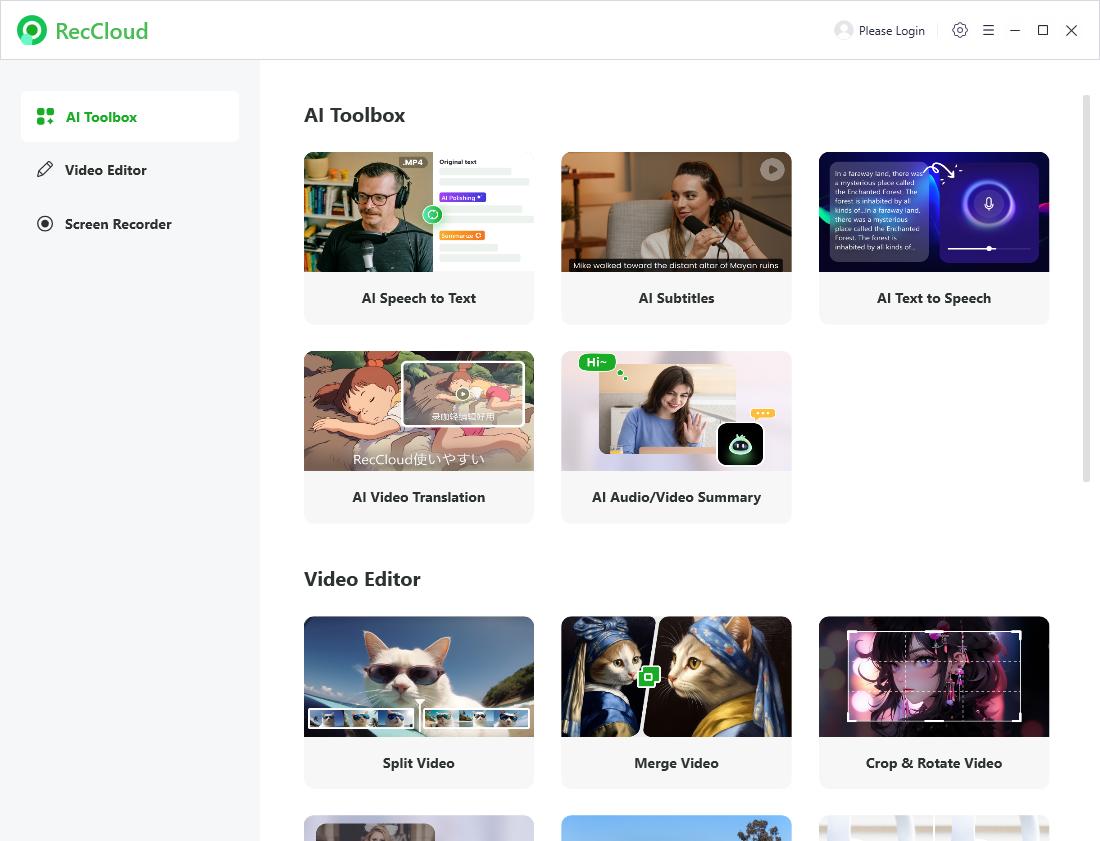The height and width of the screenshot is (841, 1100).
Task: Click the RecCloud logo icon
Action: tap(32, 30)
